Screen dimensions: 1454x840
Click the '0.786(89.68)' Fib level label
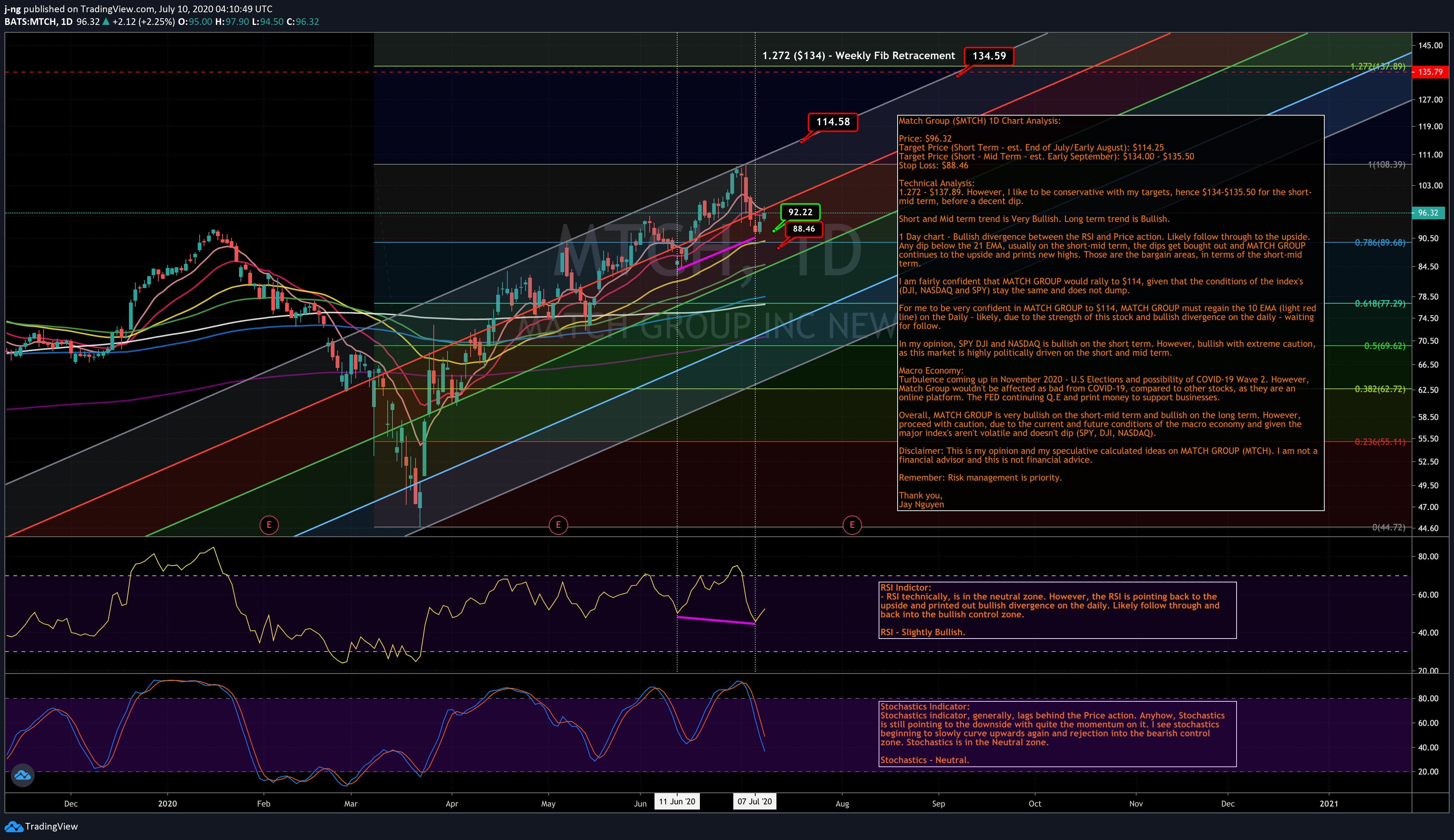pos(1380,242)
